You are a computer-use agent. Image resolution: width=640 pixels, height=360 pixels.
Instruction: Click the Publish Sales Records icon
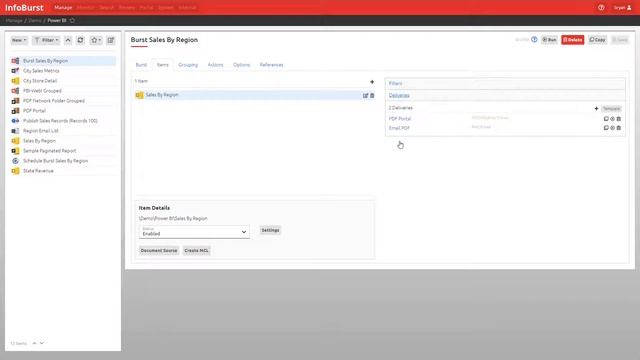click(15, 121)
